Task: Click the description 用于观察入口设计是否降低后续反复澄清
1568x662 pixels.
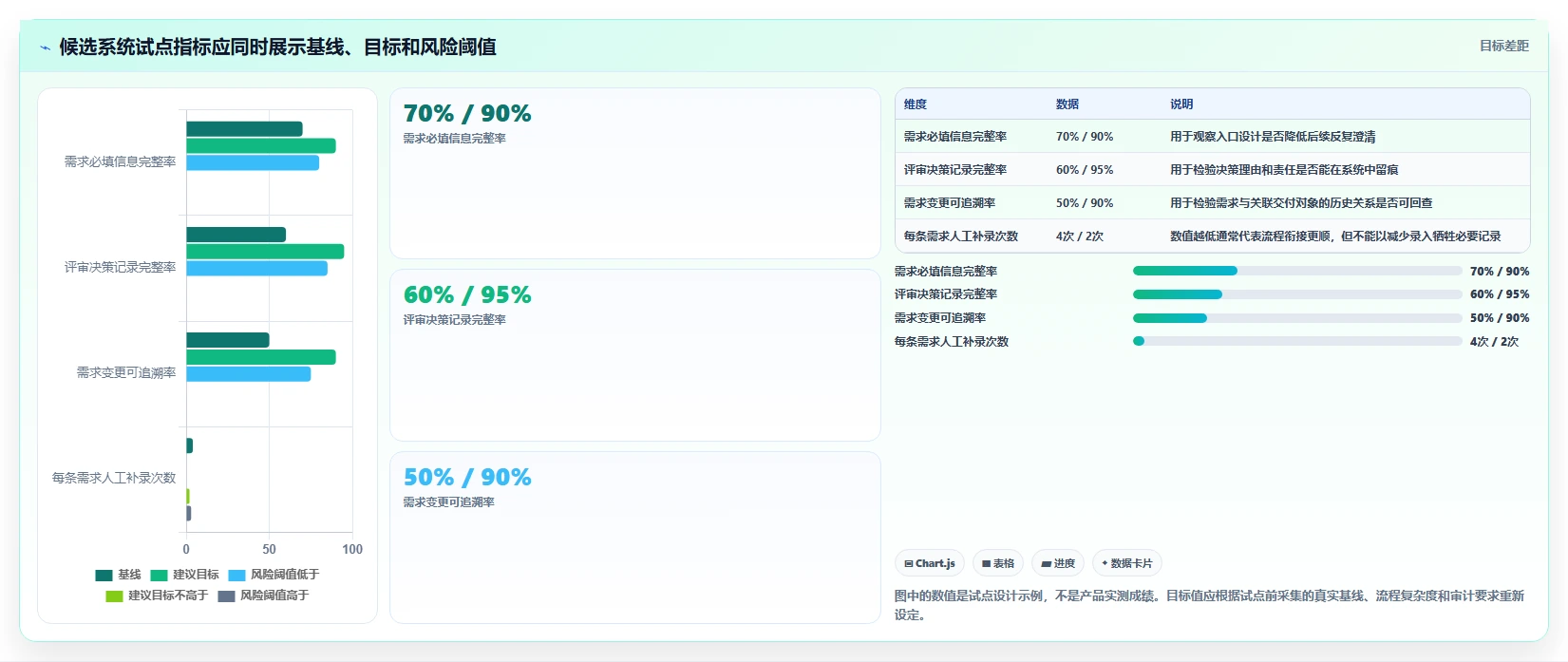Action: coord(1273,137)
